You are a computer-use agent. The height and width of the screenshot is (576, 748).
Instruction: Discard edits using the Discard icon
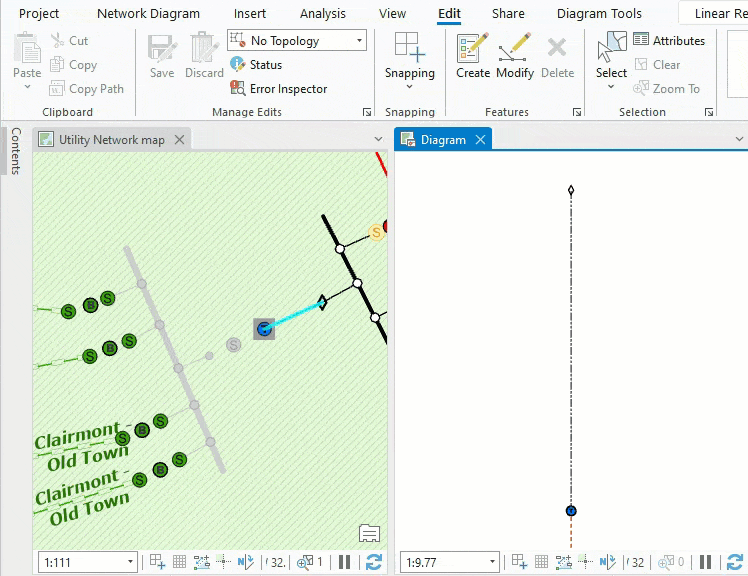204,48
